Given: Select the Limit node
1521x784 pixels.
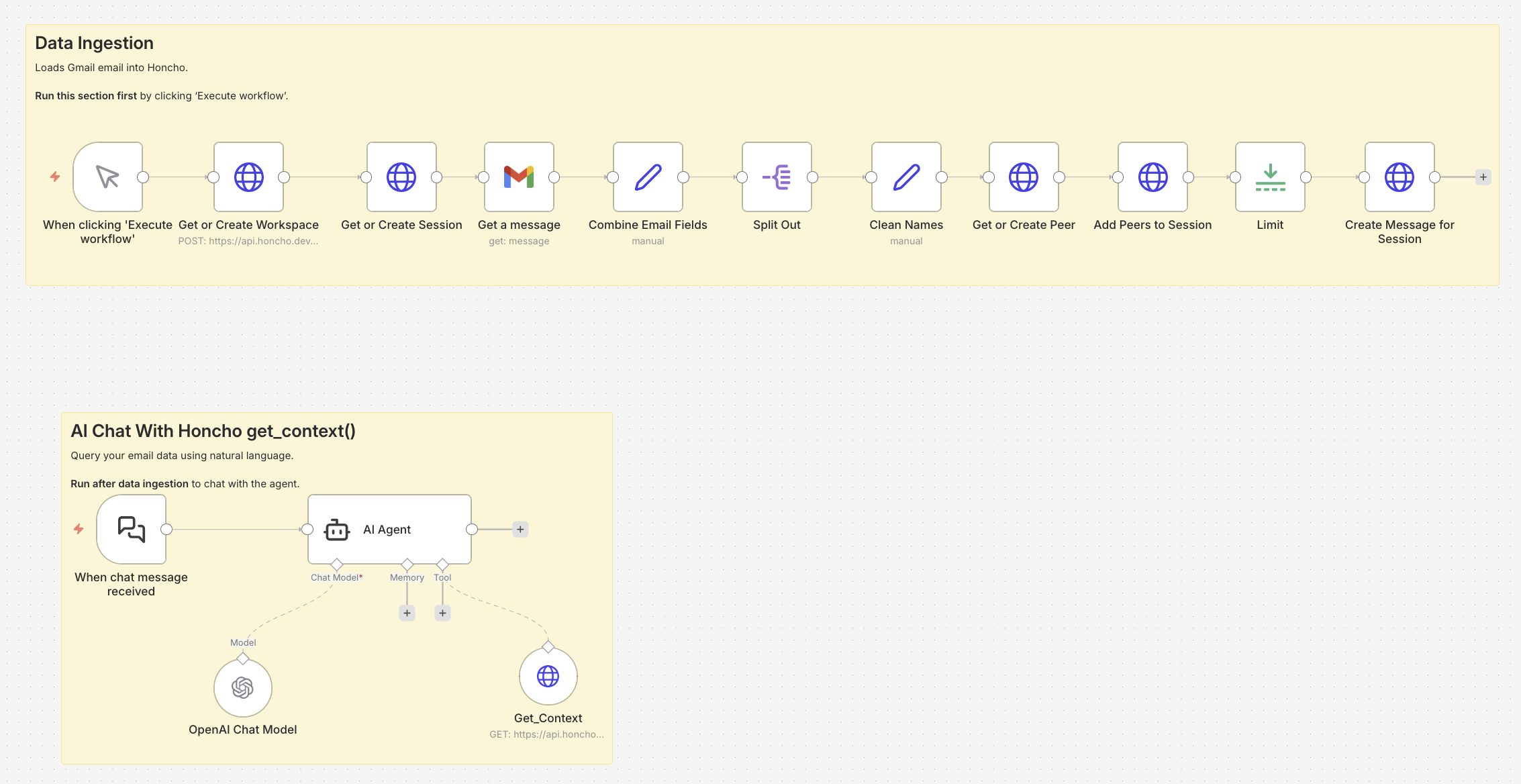Looking at the screenshot, I should point(1269,177).
